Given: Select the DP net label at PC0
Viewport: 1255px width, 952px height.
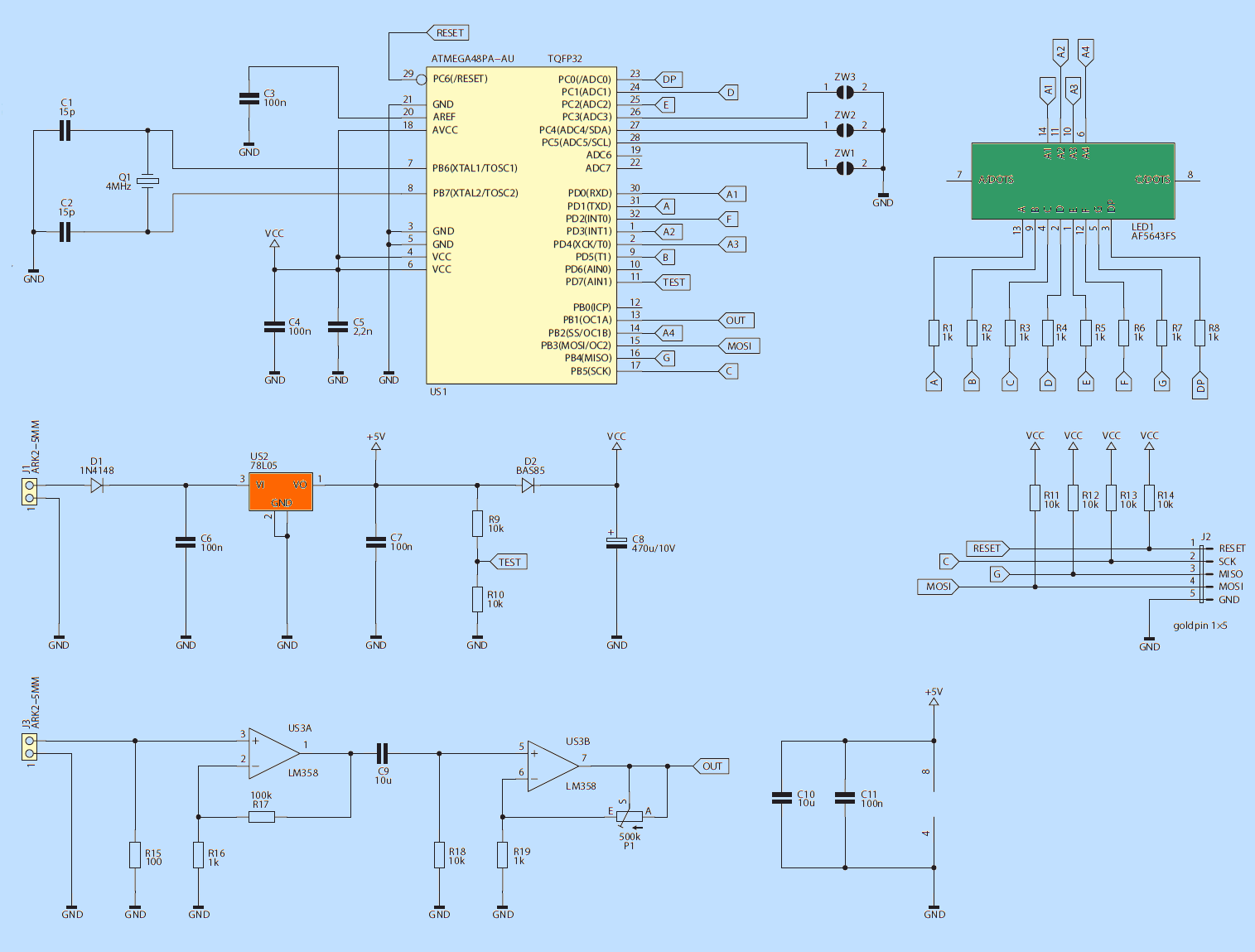Looking at the screenshot, I should (668, 80).
